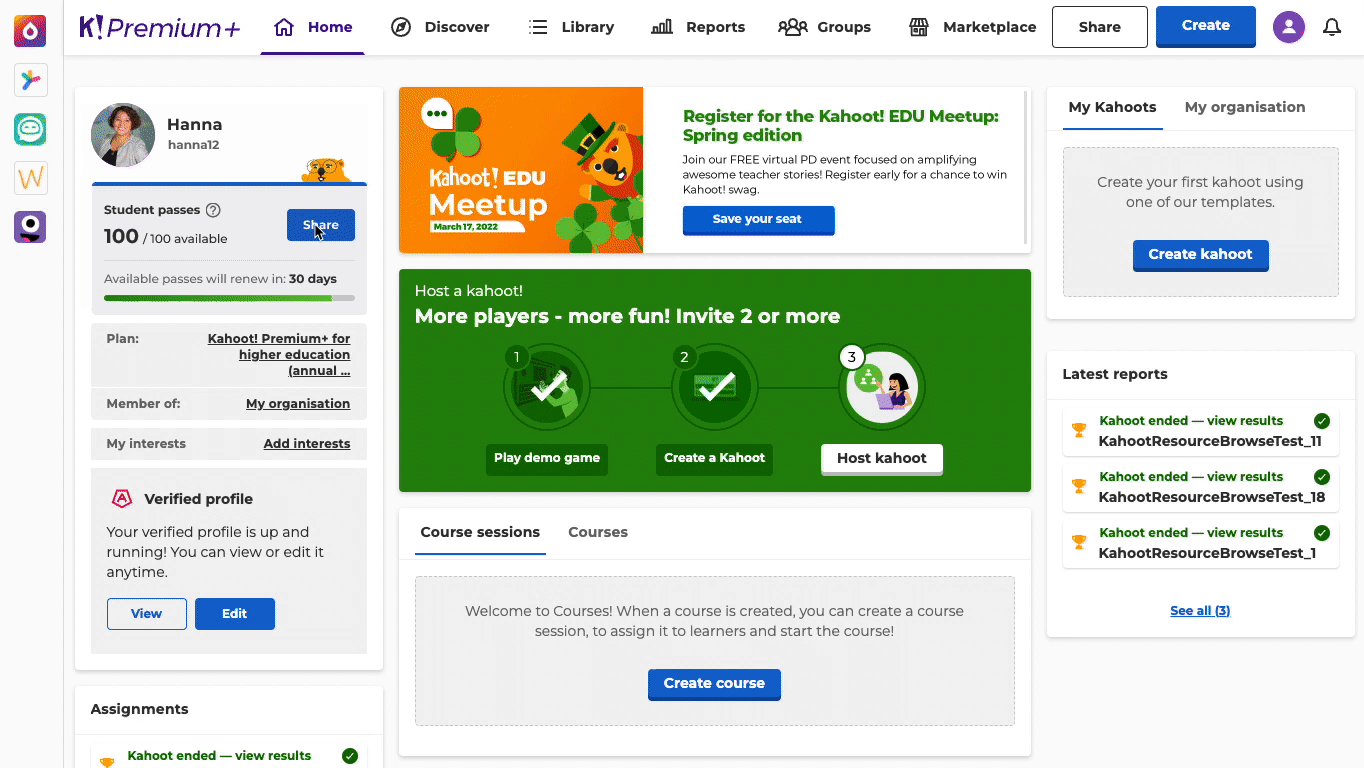
Task: Open the Kahoot! Premium+ plan link
Action: (279, 355)
